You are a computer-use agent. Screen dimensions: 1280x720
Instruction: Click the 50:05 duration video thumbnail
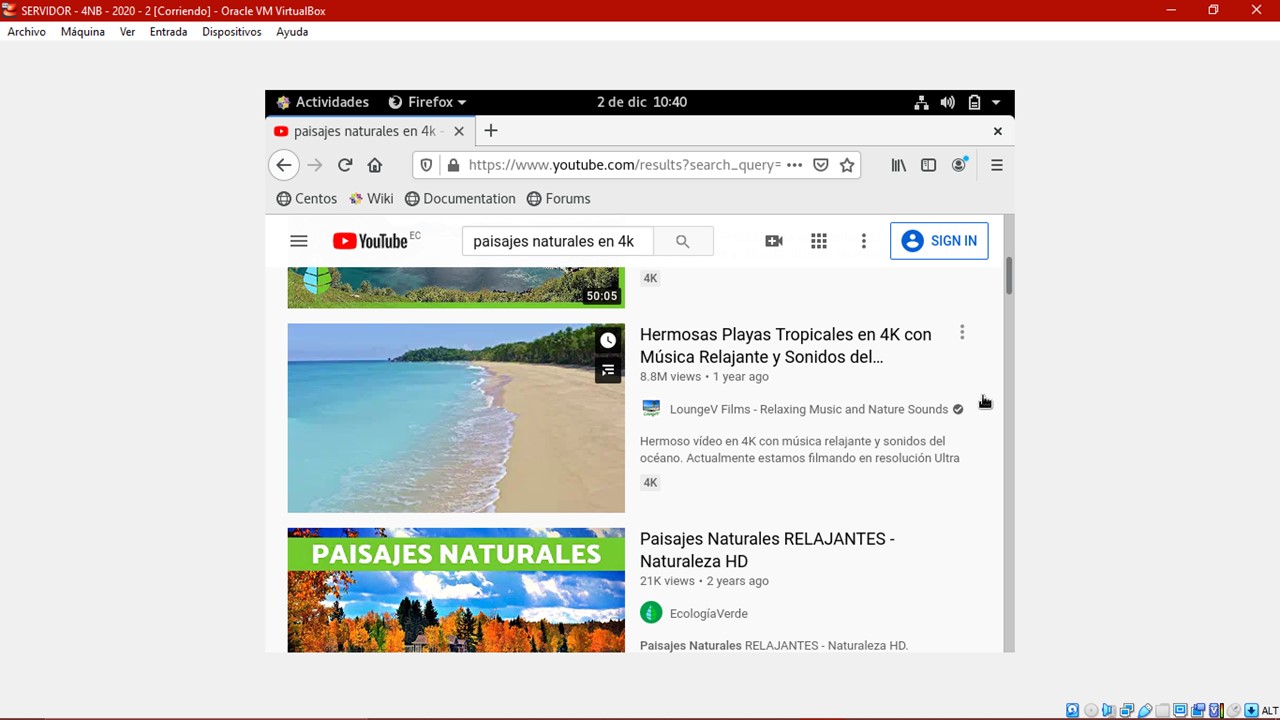pos(456,287)
